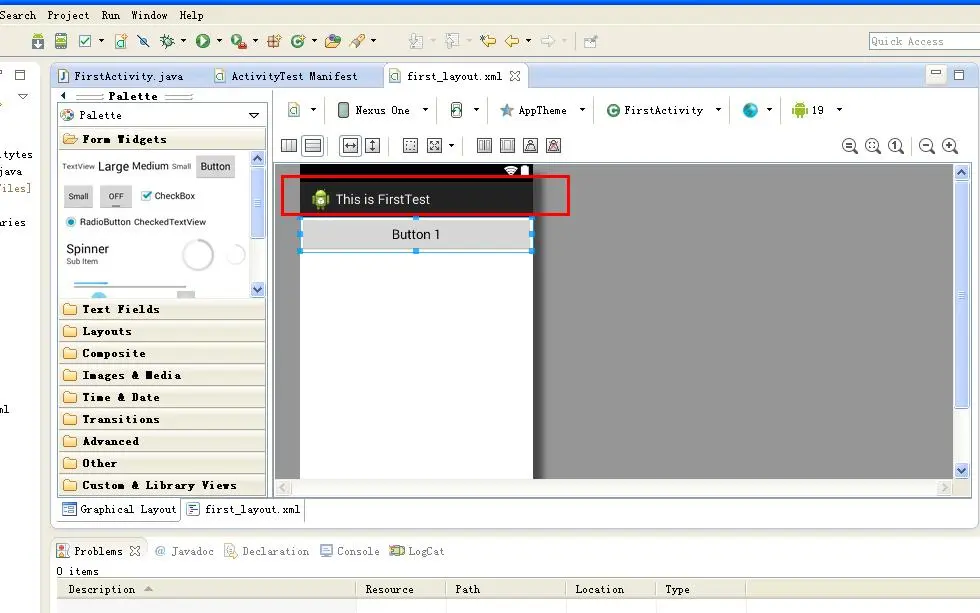The width and height of the screenshot is (980, 613).
Task: Open the Nexus One device dropdown
Action: pyautogui.click(x=382, y=110)
